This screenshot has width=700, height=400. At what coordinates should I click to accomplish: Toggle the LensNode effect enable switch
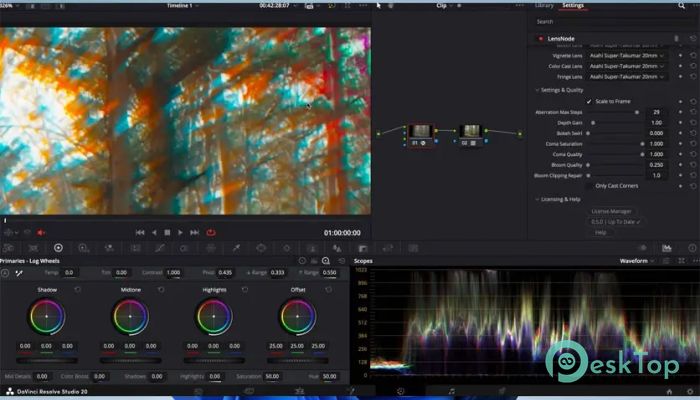point(541,39)
